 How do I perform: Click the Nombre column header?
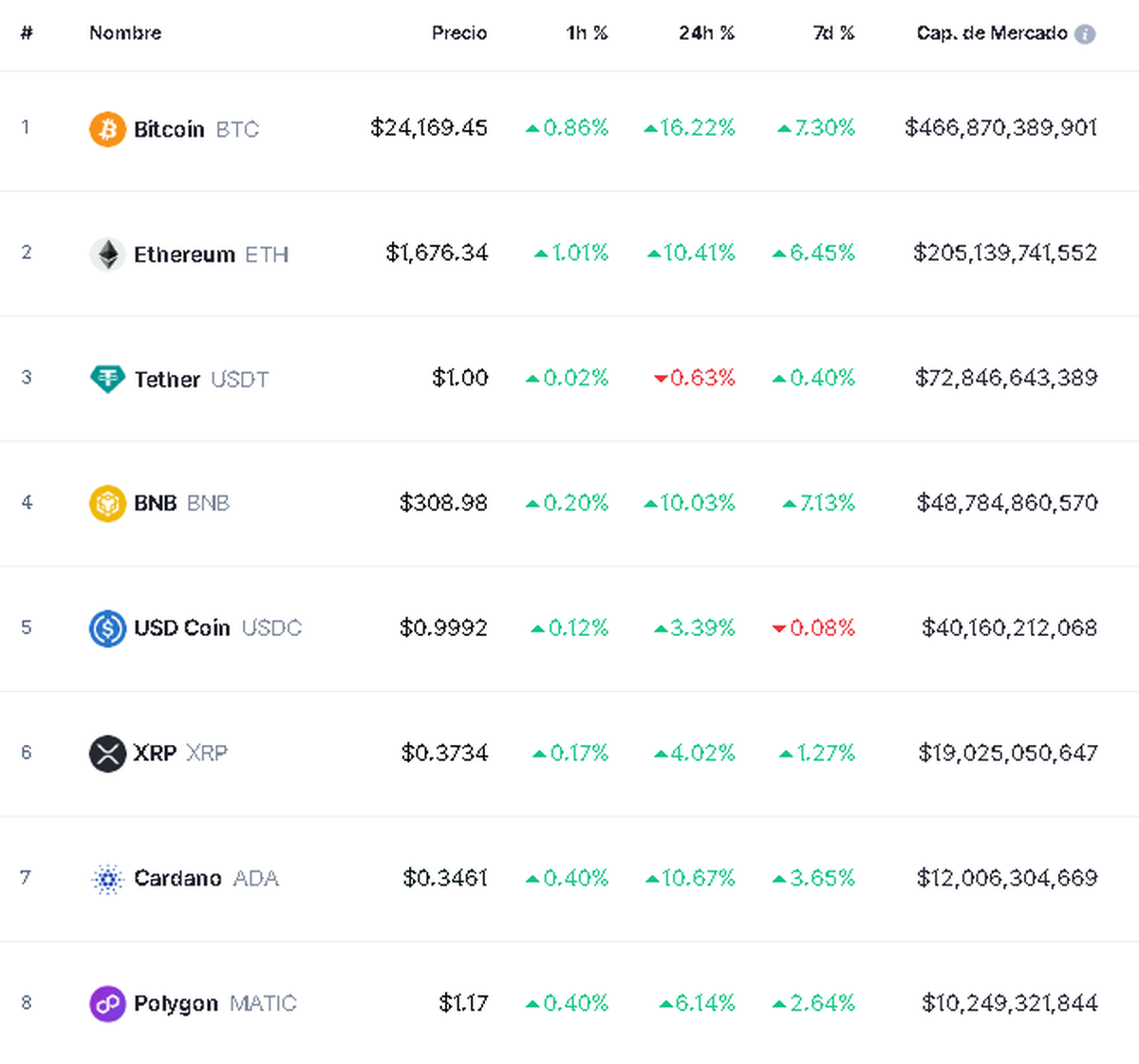tap(124, 33)
